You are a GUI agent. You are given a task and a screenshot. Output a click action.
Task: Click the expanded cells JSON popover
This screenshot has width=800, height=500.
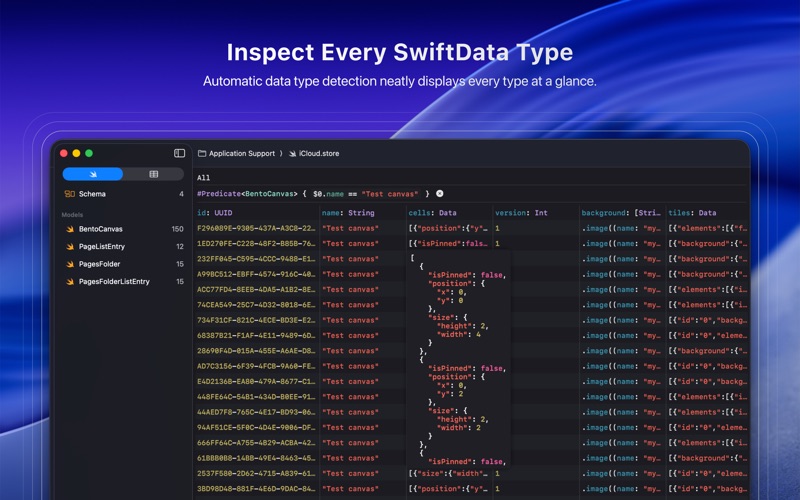(x=458, y=358)
